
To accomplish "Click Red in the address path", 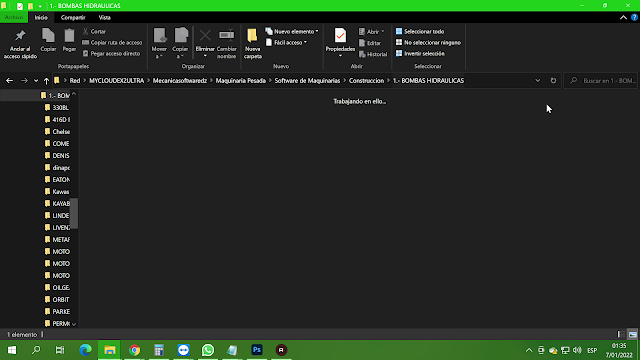I will [x=75, y=81].
